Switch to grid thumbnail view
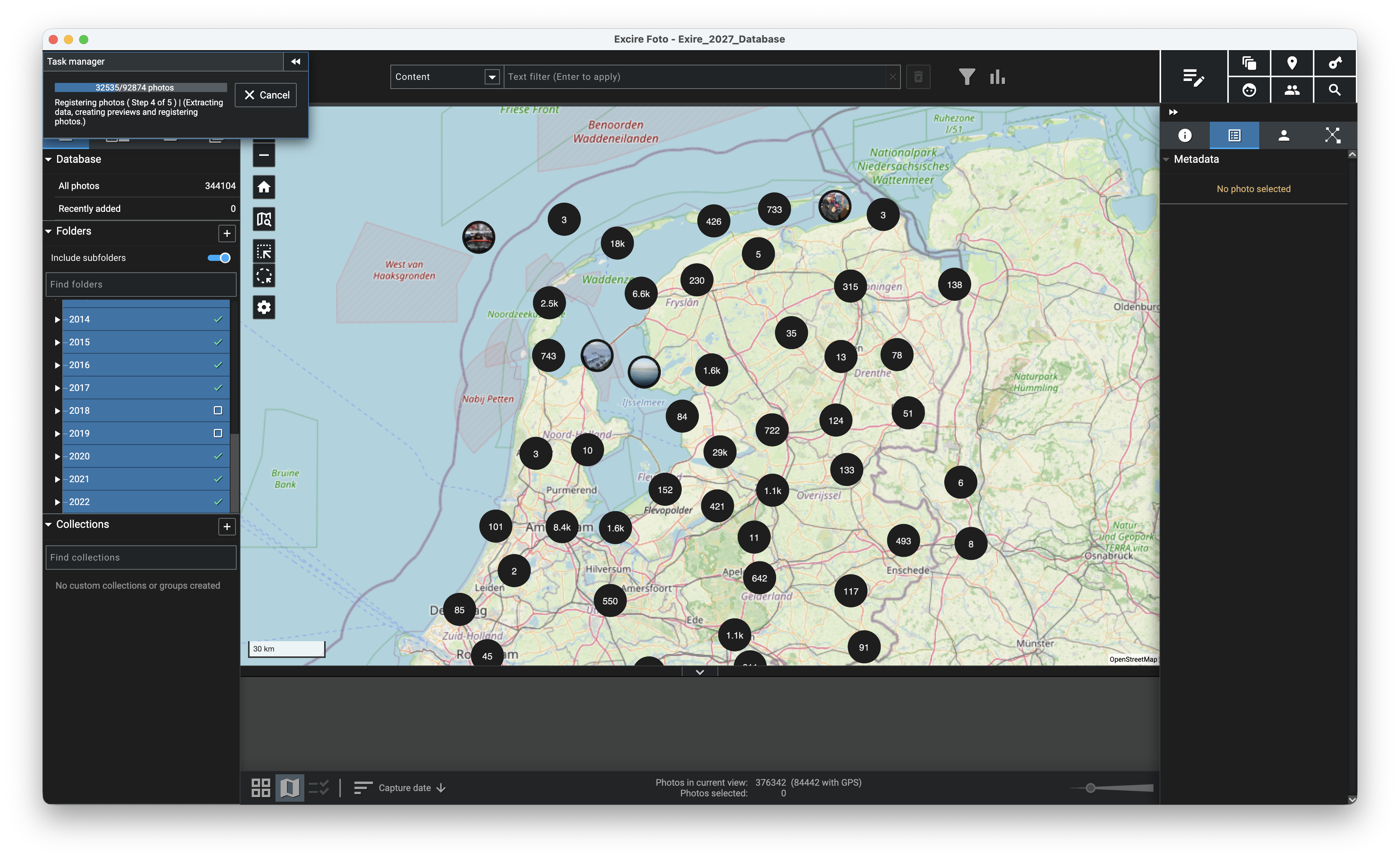 click(x=261, y=788)
